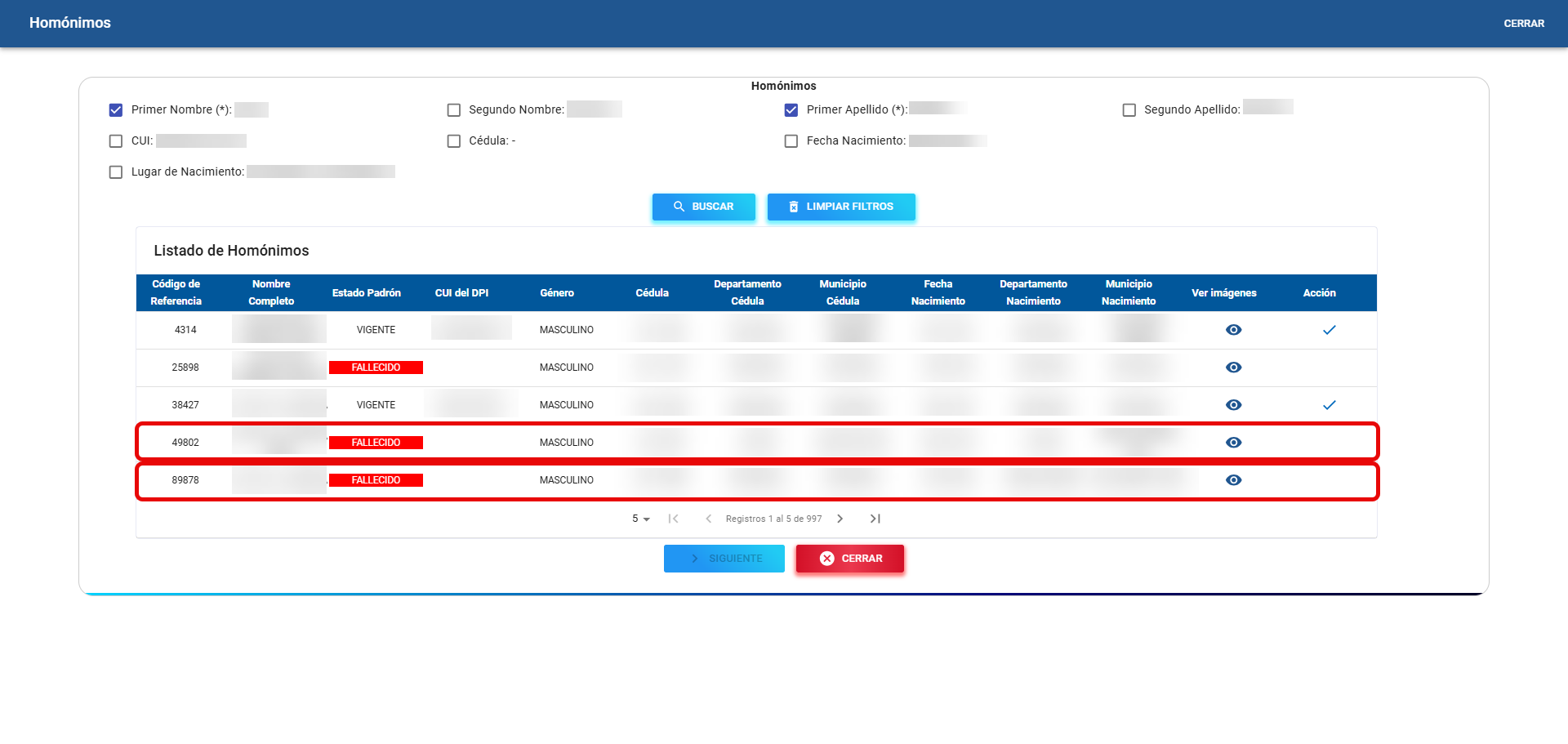The width and height of the screenshot is (1568, 744).
Task: Check the Lugar de Nacimiento filter
Action: click(116, 172)
